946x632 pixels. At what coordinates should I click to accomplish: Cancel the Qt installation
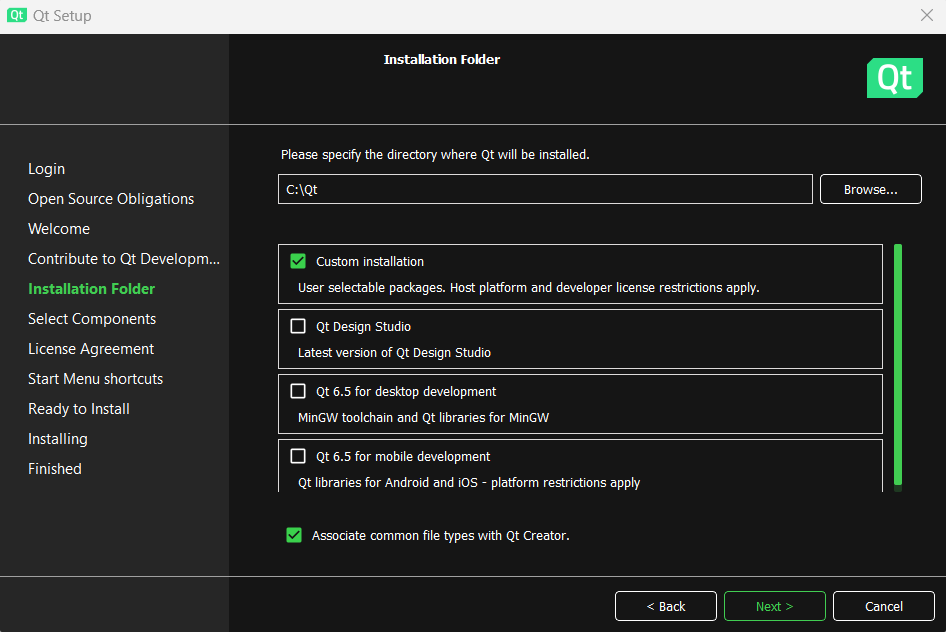point(883,606)
